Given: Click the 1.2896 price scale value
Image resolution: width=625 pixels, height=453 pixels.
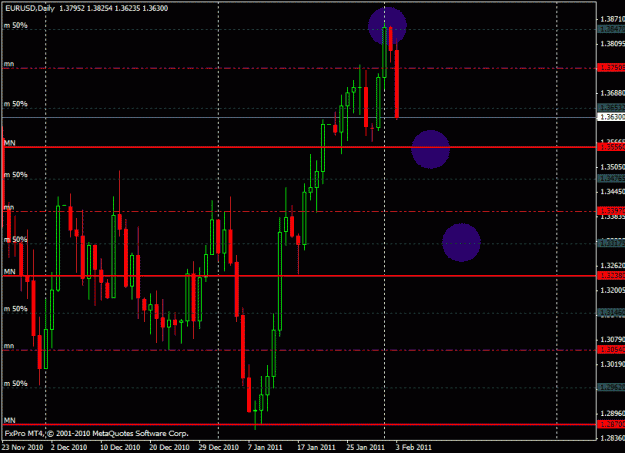Looking at the screenshot, I should (x=612, y=414).
